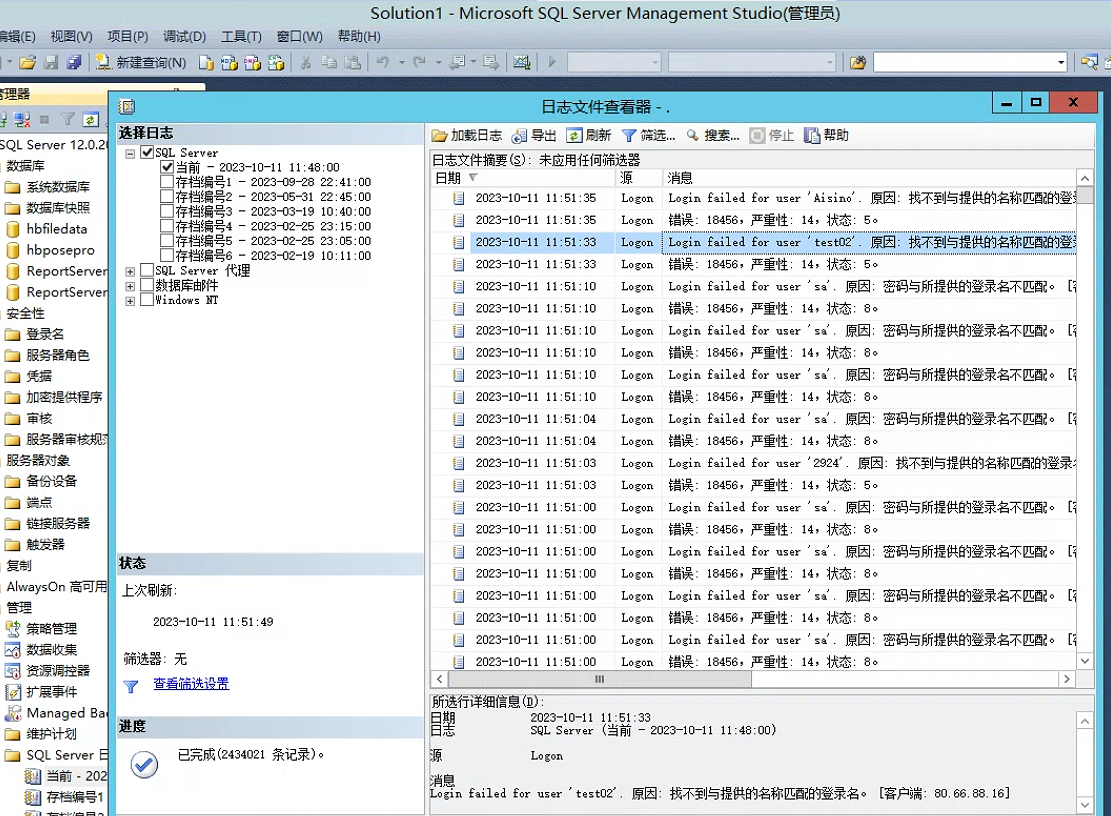The image size is (1111, 816).
Task: Sort by the 日期 column header
Action: pyautogui.click(x=448, y=178)
